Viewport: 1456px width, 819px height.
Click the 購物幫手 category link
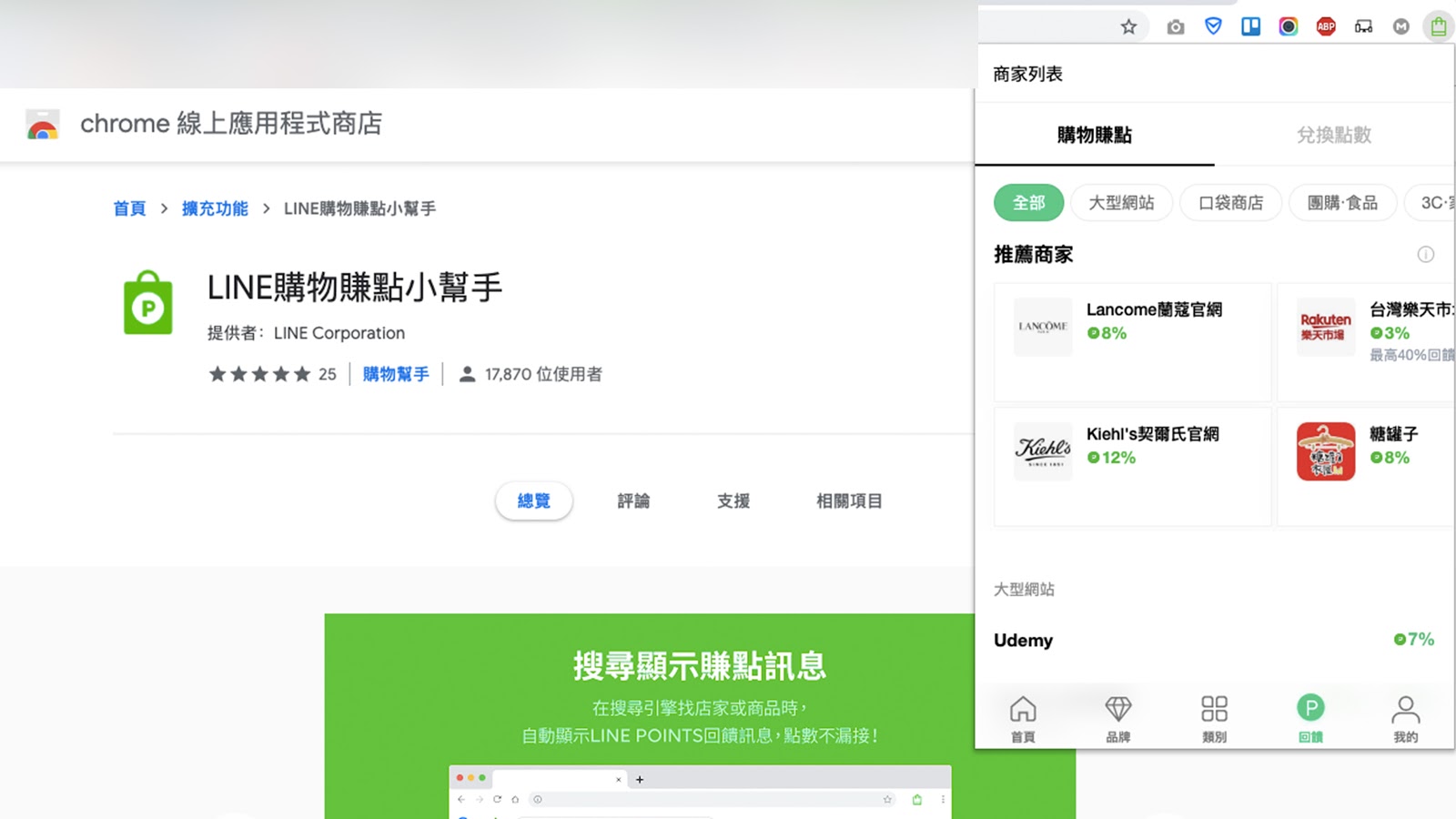tap(396, 374)
